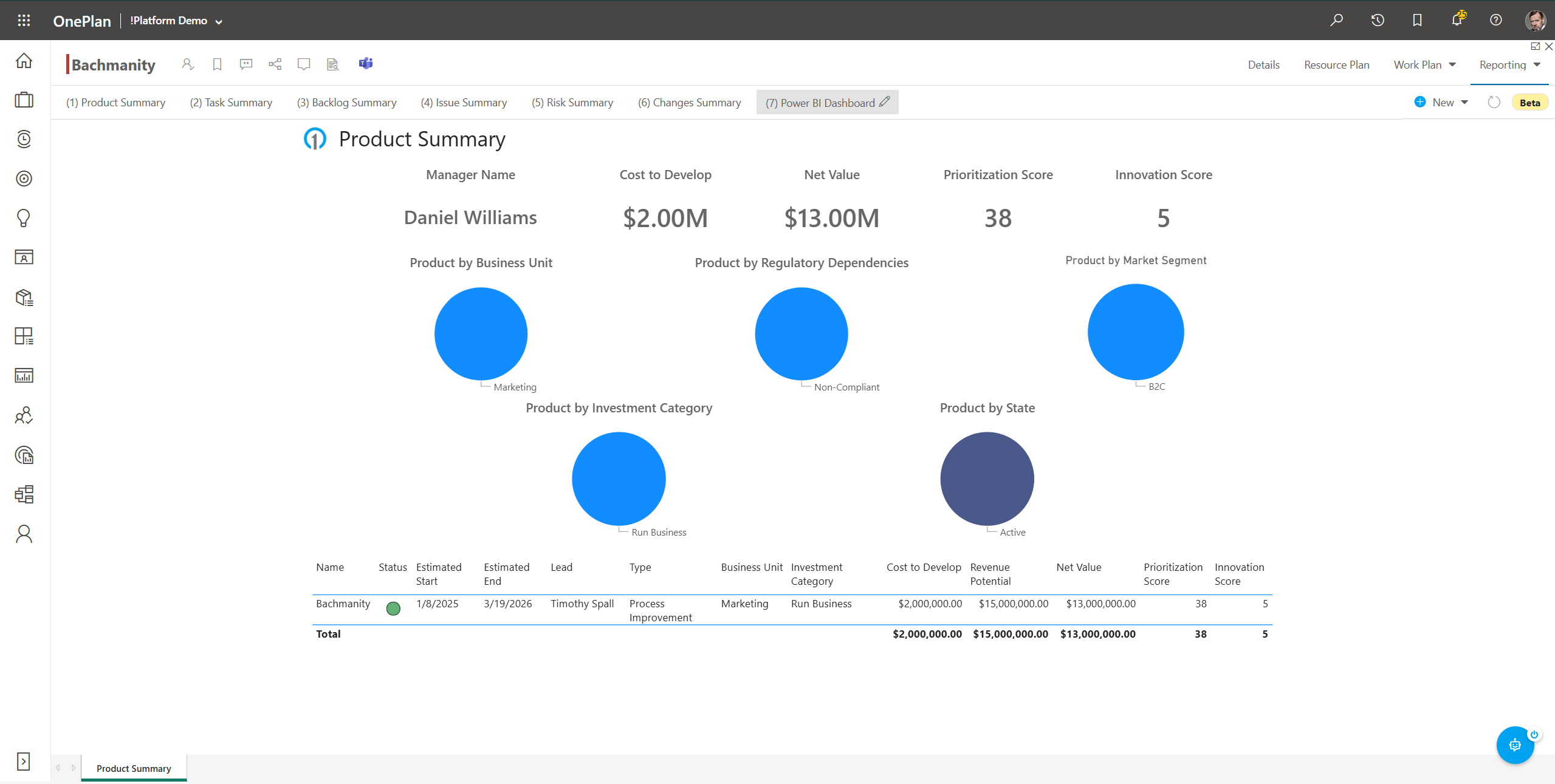Image resolution: width=1555 pixels, height=784 pixels.
Task: Go to previous report page arrow
Action: point(58,768)
